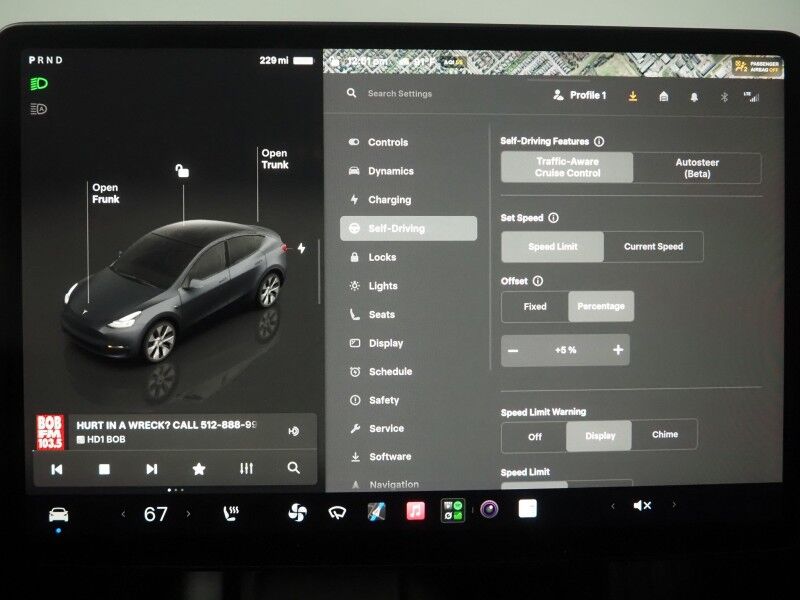Open audio equalizer settings
Image resolution: width=800 pixels, height=600 pixels.
[246, 468]
